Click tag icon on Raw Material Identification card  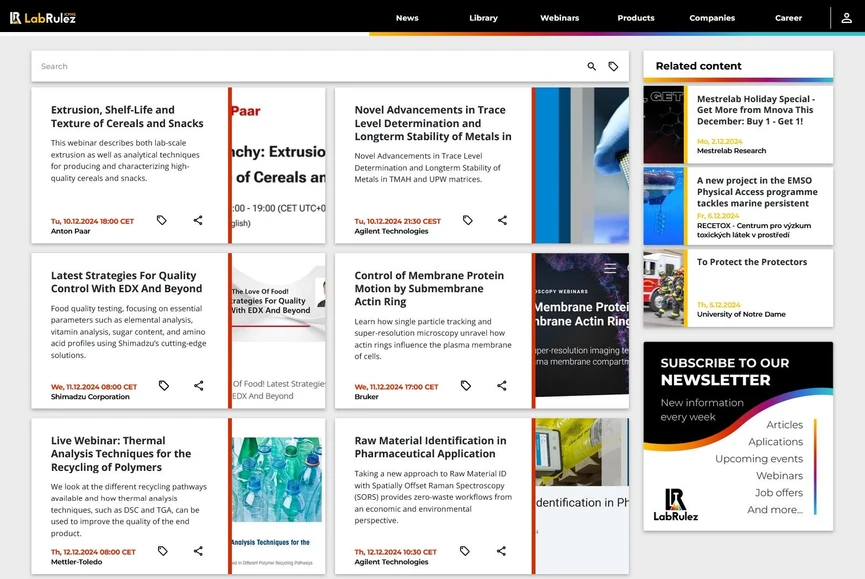pos(465,551)
